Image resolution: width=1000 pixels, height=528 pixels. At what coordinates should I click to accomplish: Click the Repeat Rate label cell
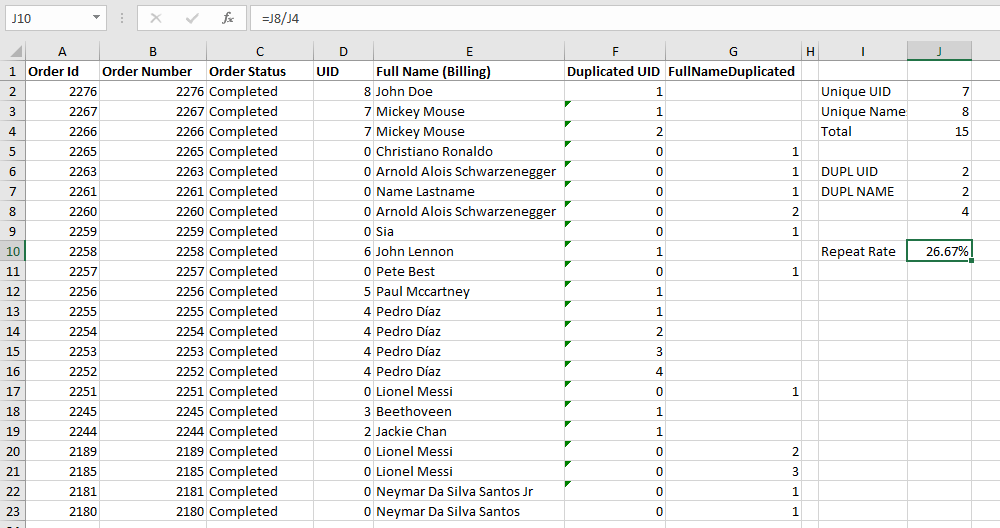tap(863, 251)
